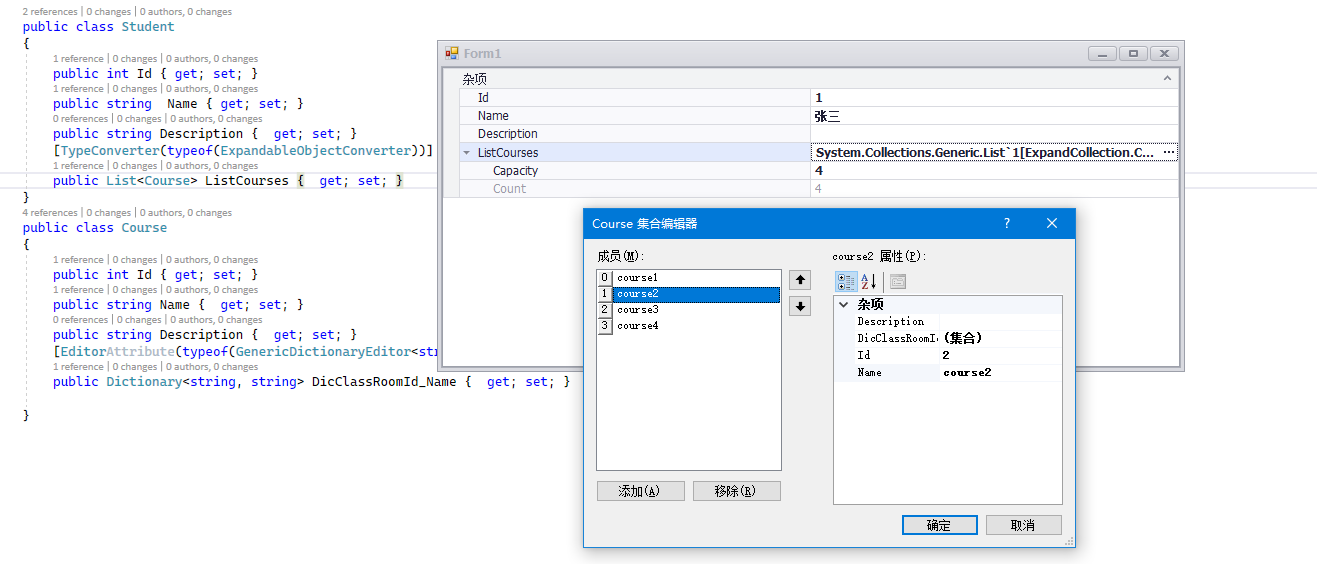Maximize the Form1 window
Screen dimensions: 1317x564
click(1133, 54)
